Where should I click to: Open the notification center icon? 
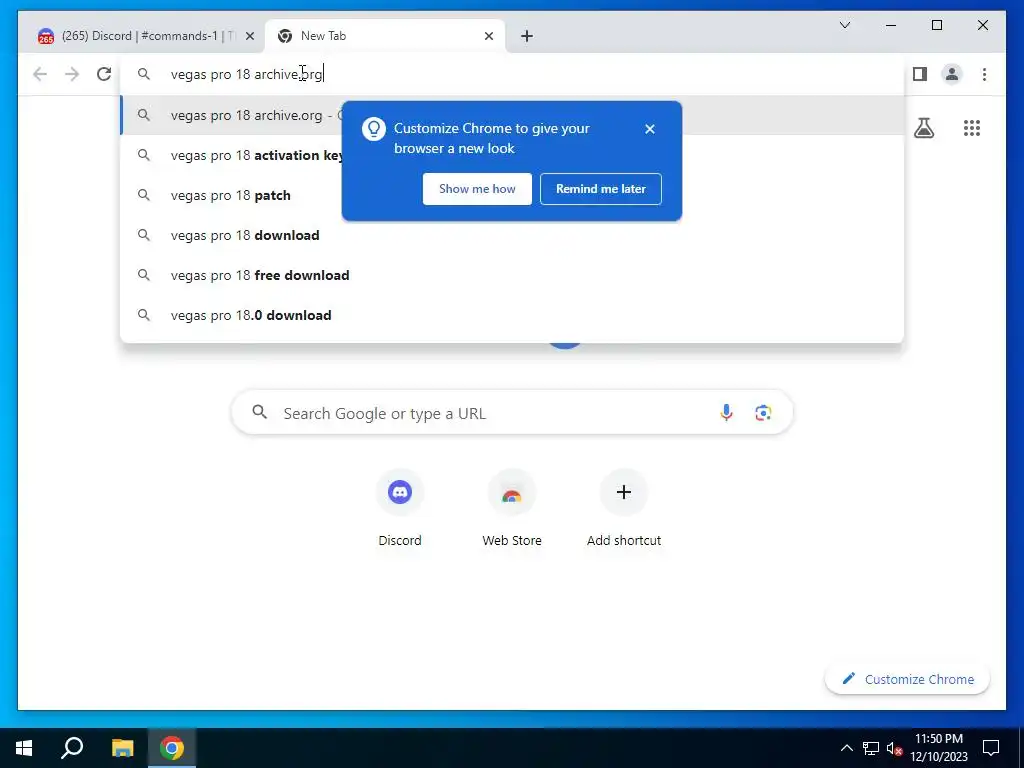(x=991, y=748)
